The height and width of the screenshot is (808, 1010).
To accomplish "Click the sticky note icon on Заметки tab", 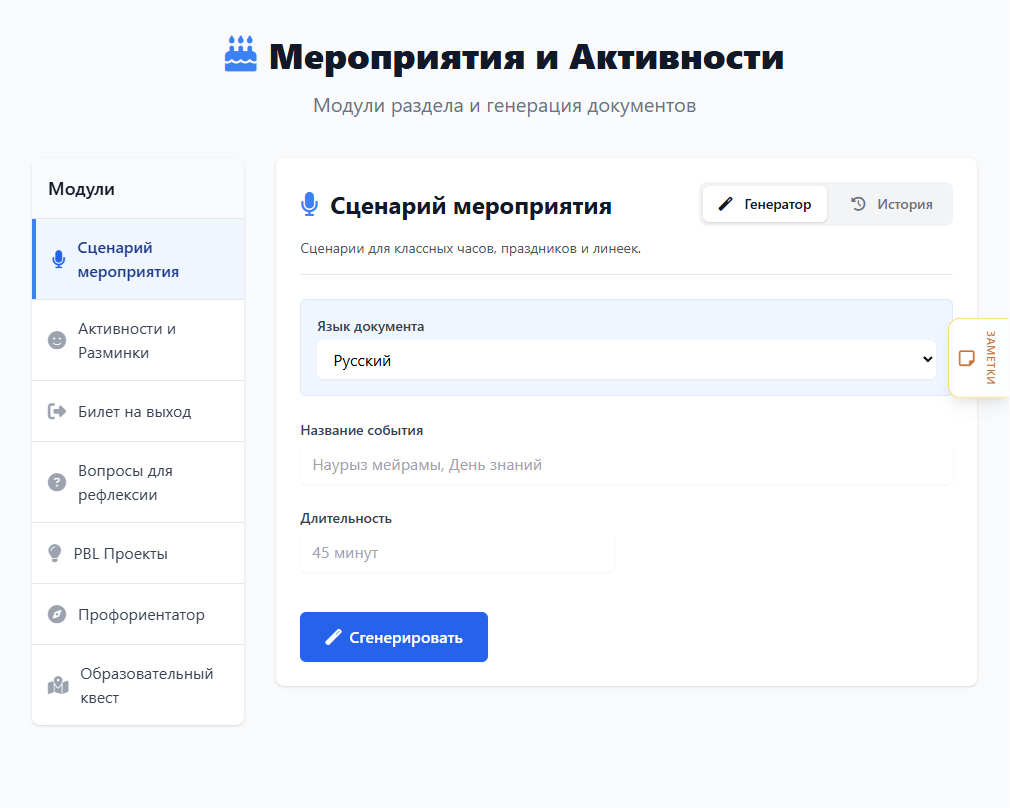I will (x=966, y=358).
